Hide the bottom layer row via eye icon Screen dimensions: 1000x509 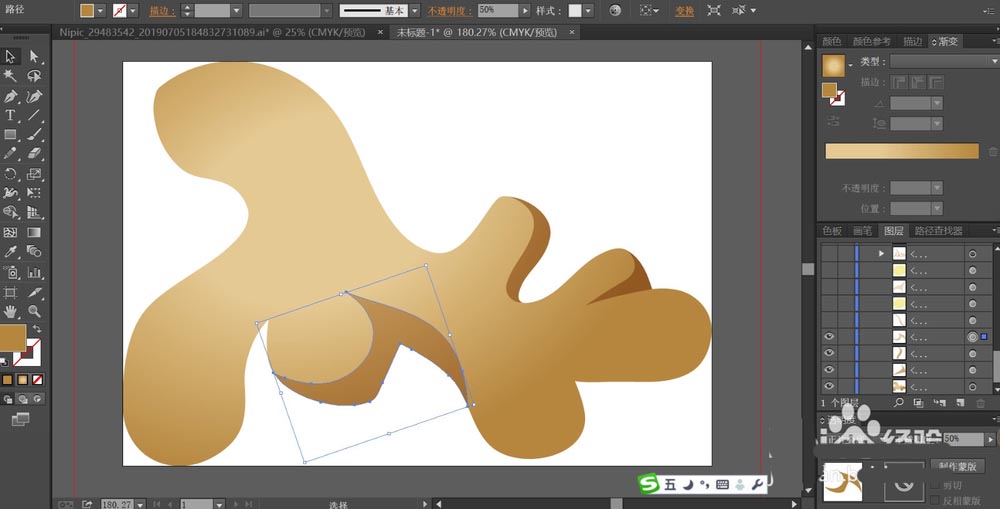coord(828,387)
